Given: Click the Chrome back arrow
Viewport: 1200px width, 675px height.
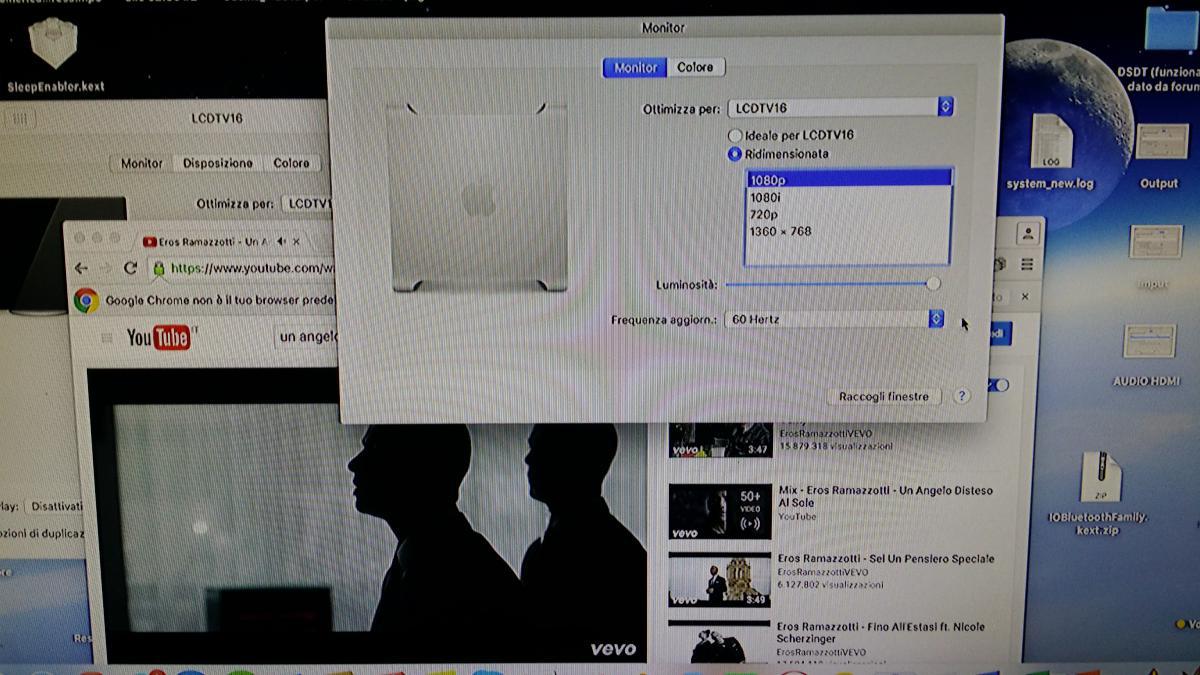Looking at the screenshot, I should tap(81, 268).
